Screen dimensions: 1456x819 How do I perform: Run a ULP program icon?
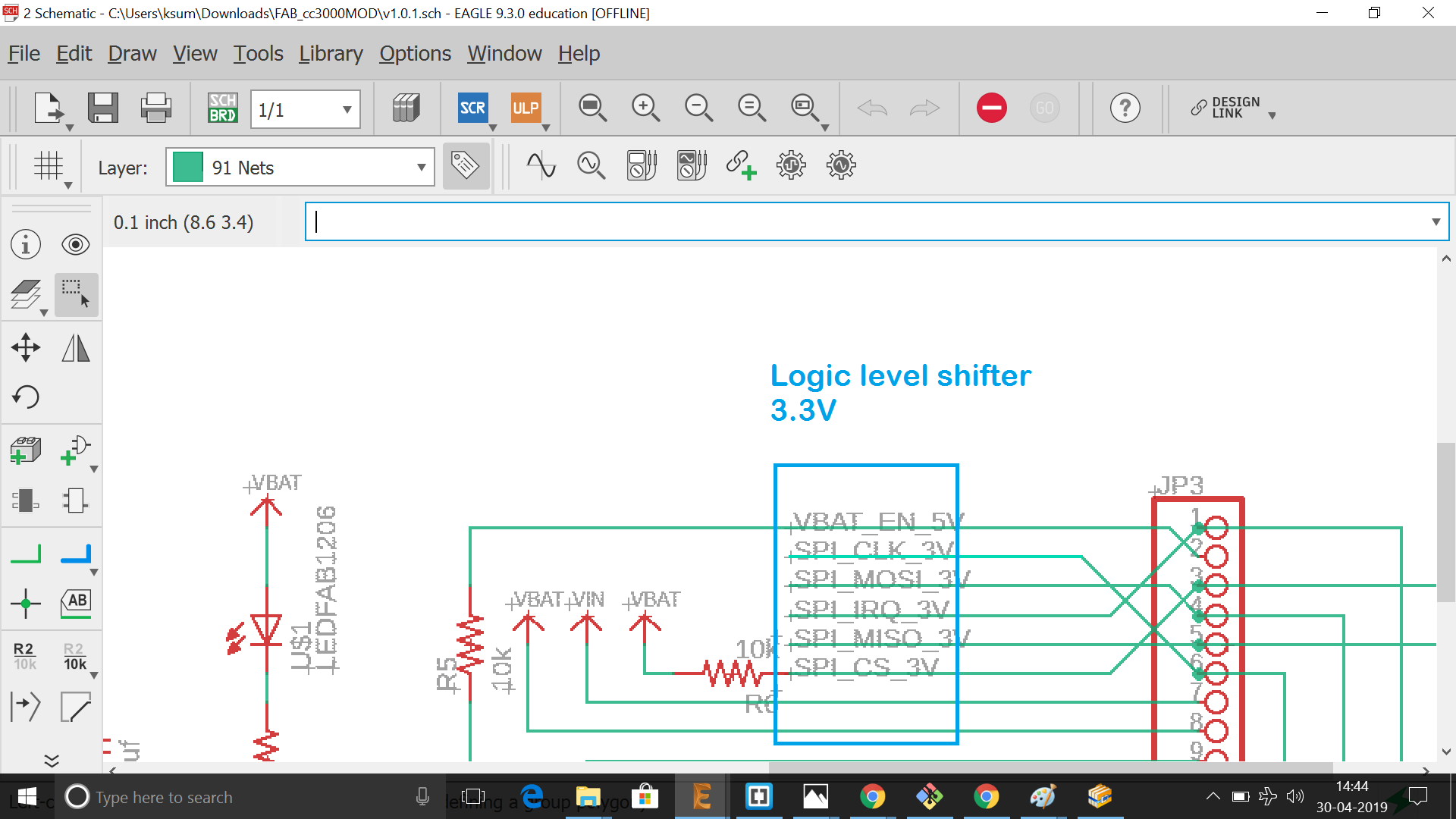(526, 108)
